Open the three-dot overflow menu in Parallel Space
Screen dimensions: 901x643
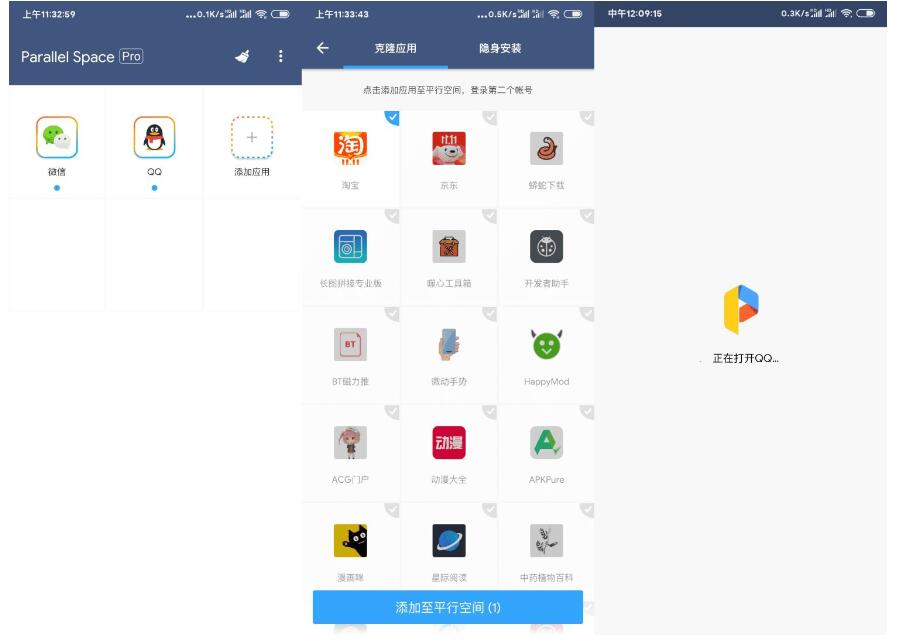tap(280, 56)
